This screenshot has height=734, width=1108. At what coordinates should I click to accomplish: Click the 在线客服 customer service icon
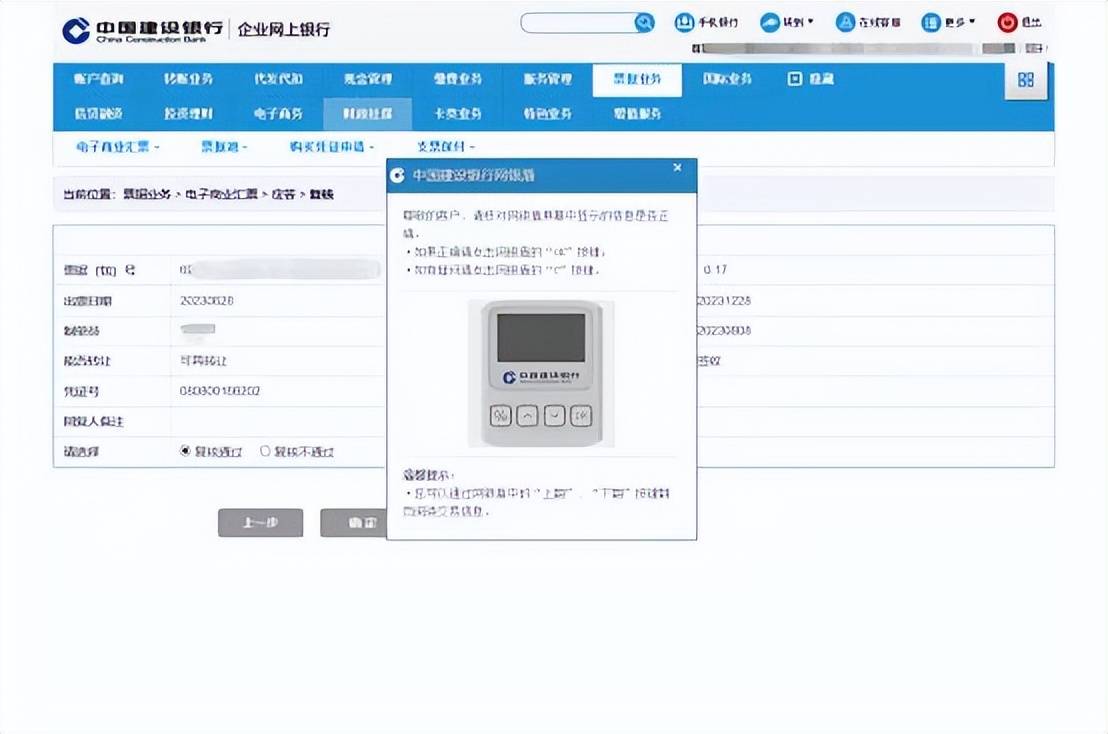click(x=846, y=22)
